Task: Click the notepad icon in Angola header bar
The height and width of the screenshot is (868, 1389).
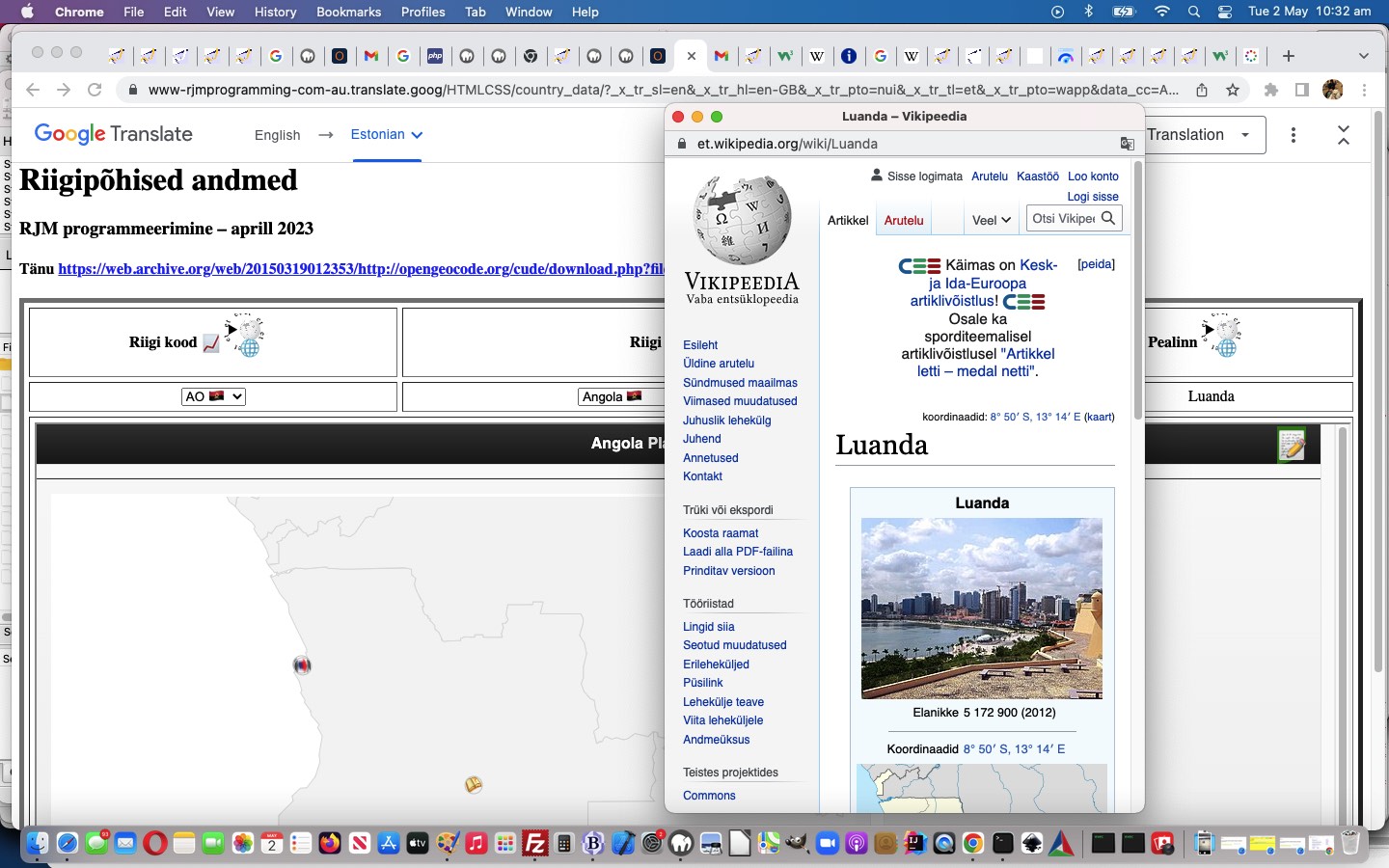Action: tap(1291, 445)
